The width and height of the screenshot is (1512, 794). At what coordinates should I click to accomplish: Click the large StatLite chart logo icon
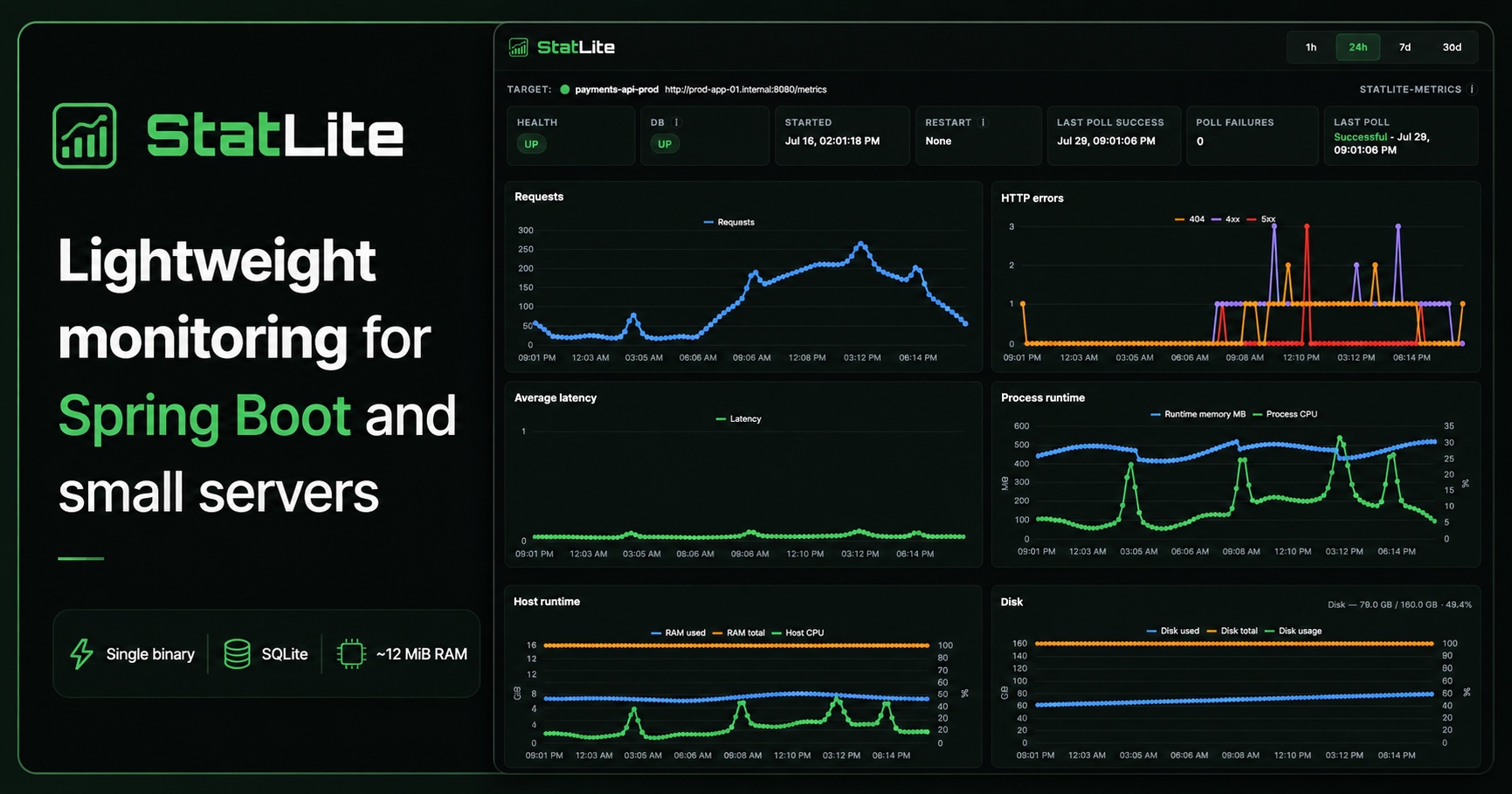tap(85, 135)
